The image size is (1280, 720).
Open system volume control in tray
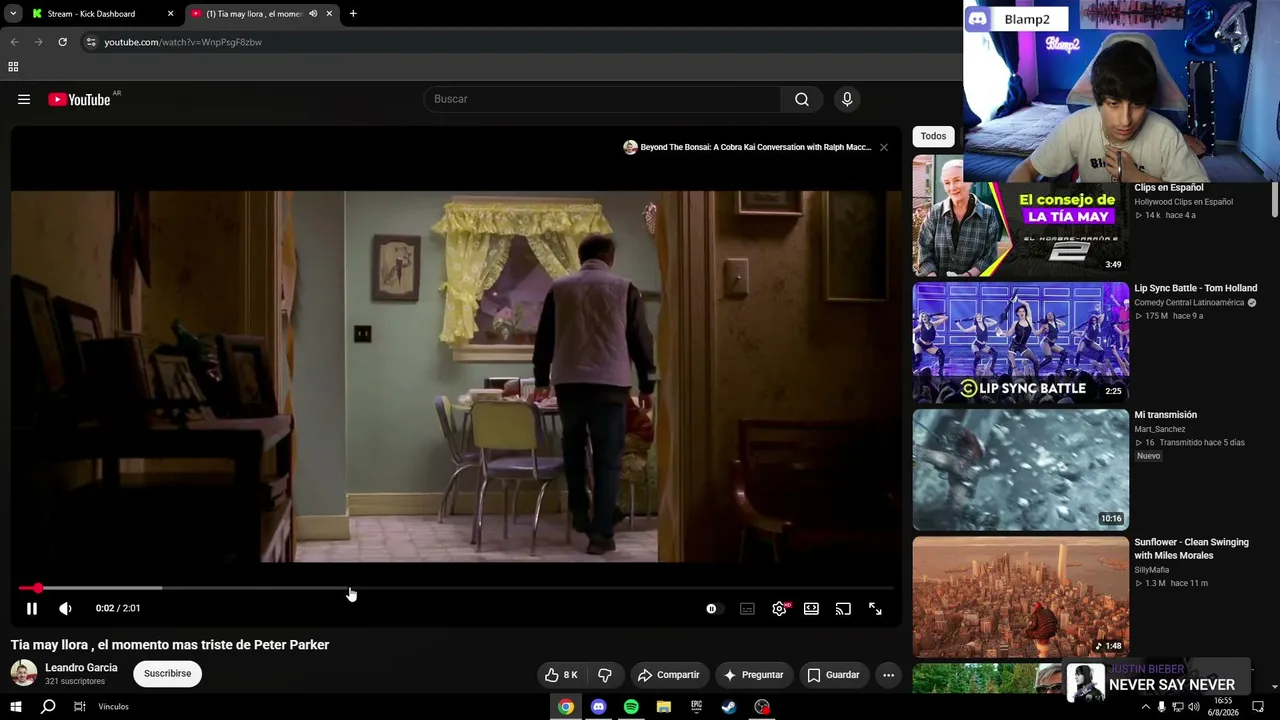[x=1193, y=707]
